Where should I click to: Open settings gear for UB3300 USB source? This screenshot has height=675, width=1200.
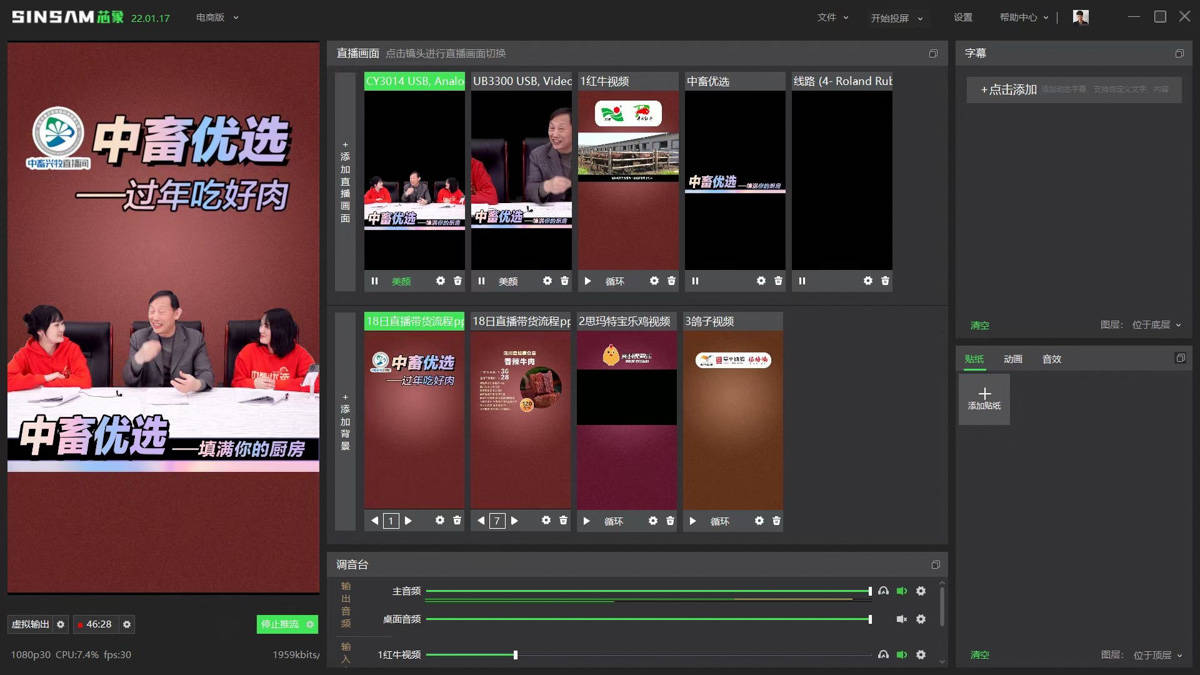click(x=547, y=281)
